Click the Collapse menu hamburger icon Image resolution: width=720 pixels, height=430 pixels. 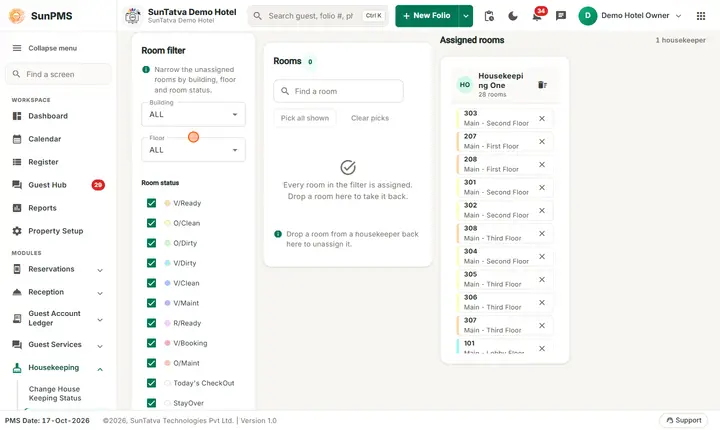(x=17, y=48)
